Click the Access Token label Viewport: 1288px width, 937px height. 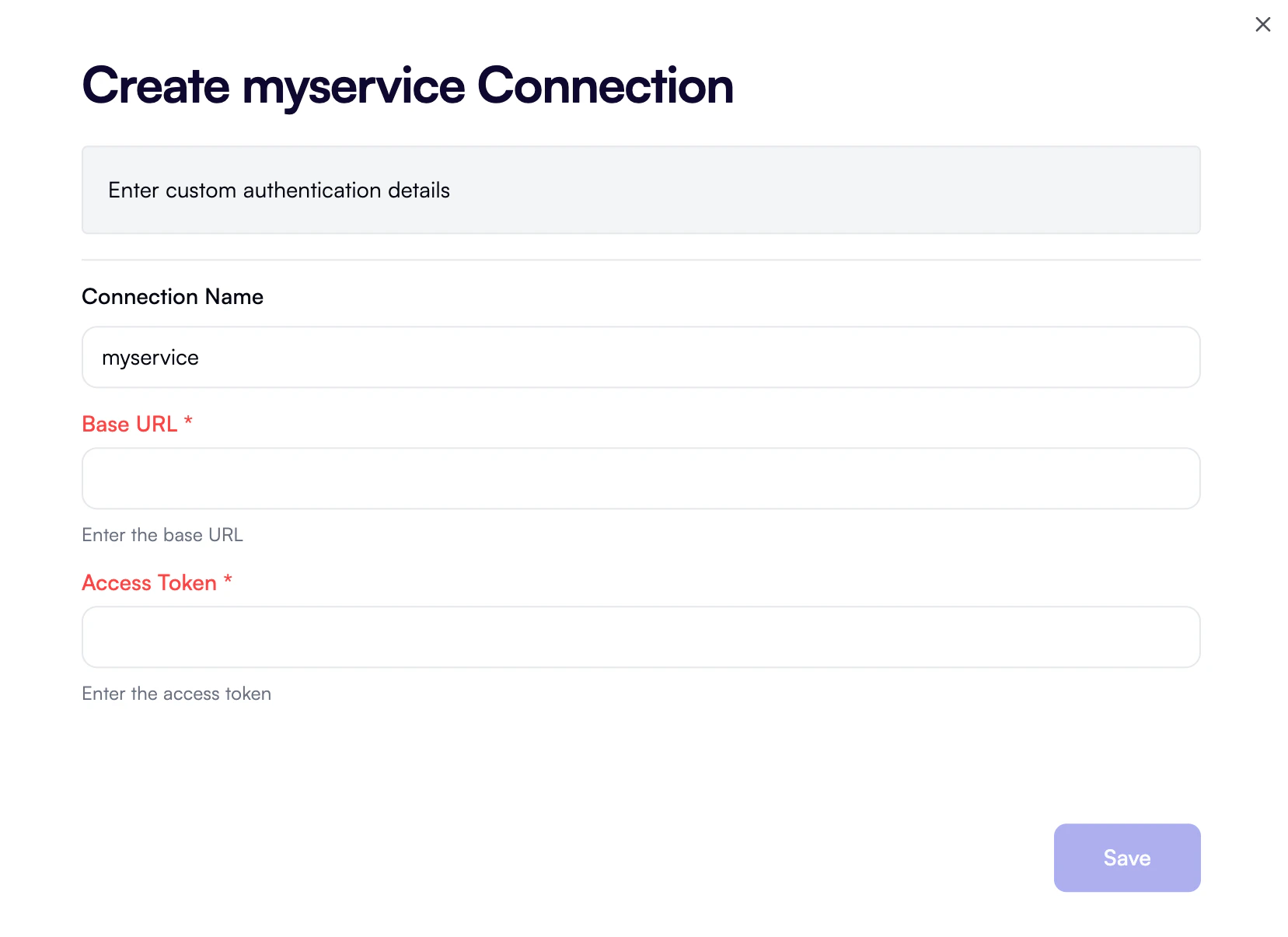(148, 582)
